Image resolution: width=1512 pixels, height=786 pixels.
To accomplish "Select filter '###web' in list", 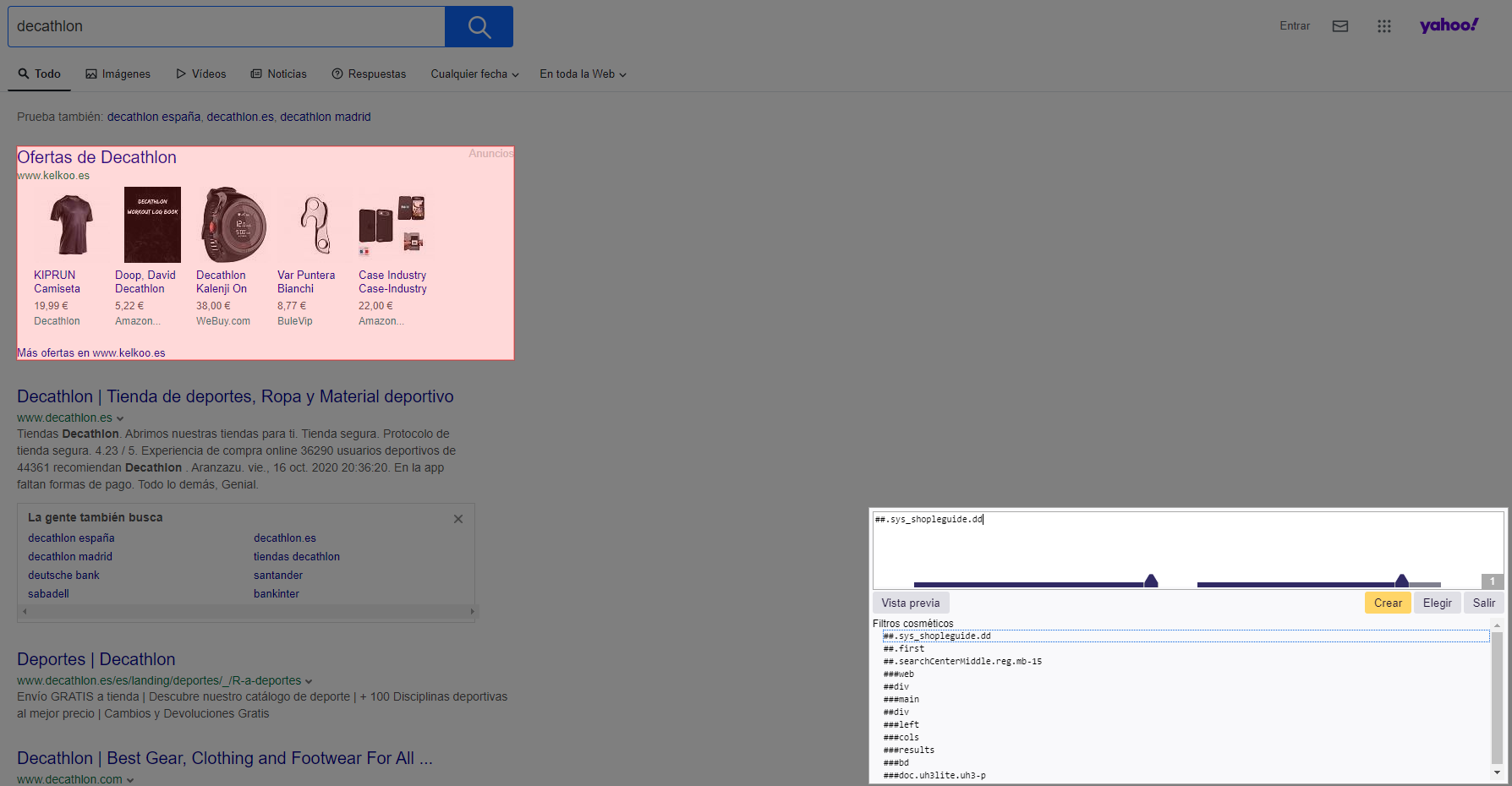I will pyautogui.click(x=1186, y=674).
